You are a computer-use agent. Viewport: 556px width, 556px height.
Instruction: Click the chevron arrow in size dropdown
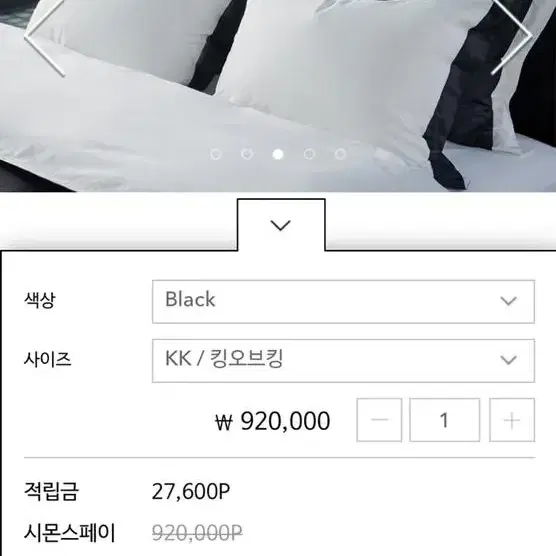click(508, 360)
